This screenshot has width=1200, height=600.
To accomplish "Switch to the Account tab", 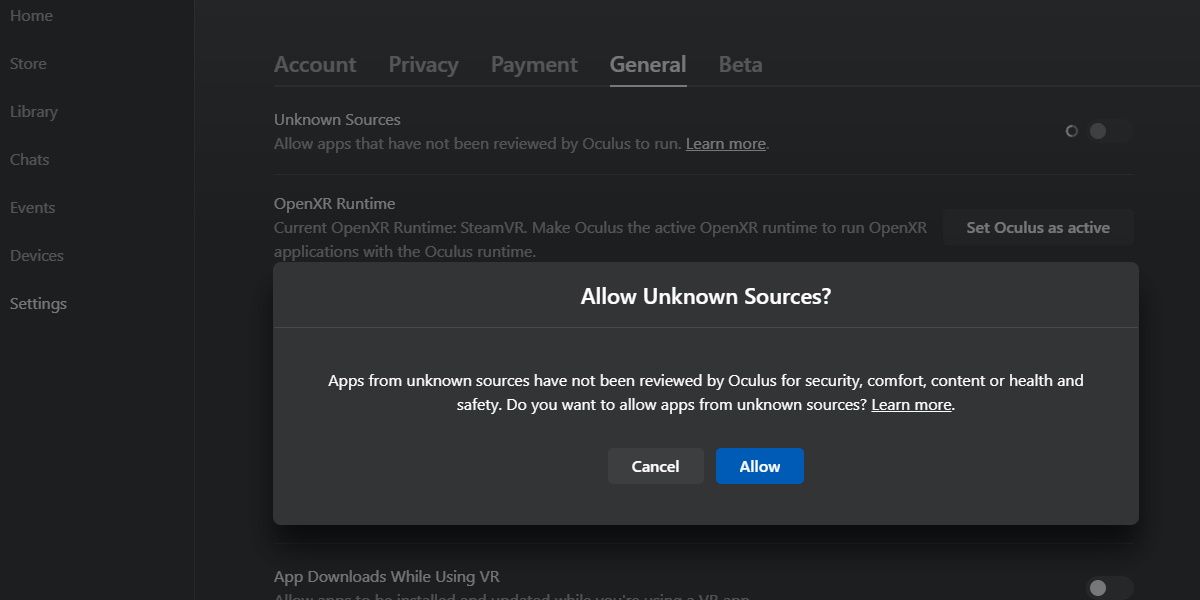I will pos(315,65).
